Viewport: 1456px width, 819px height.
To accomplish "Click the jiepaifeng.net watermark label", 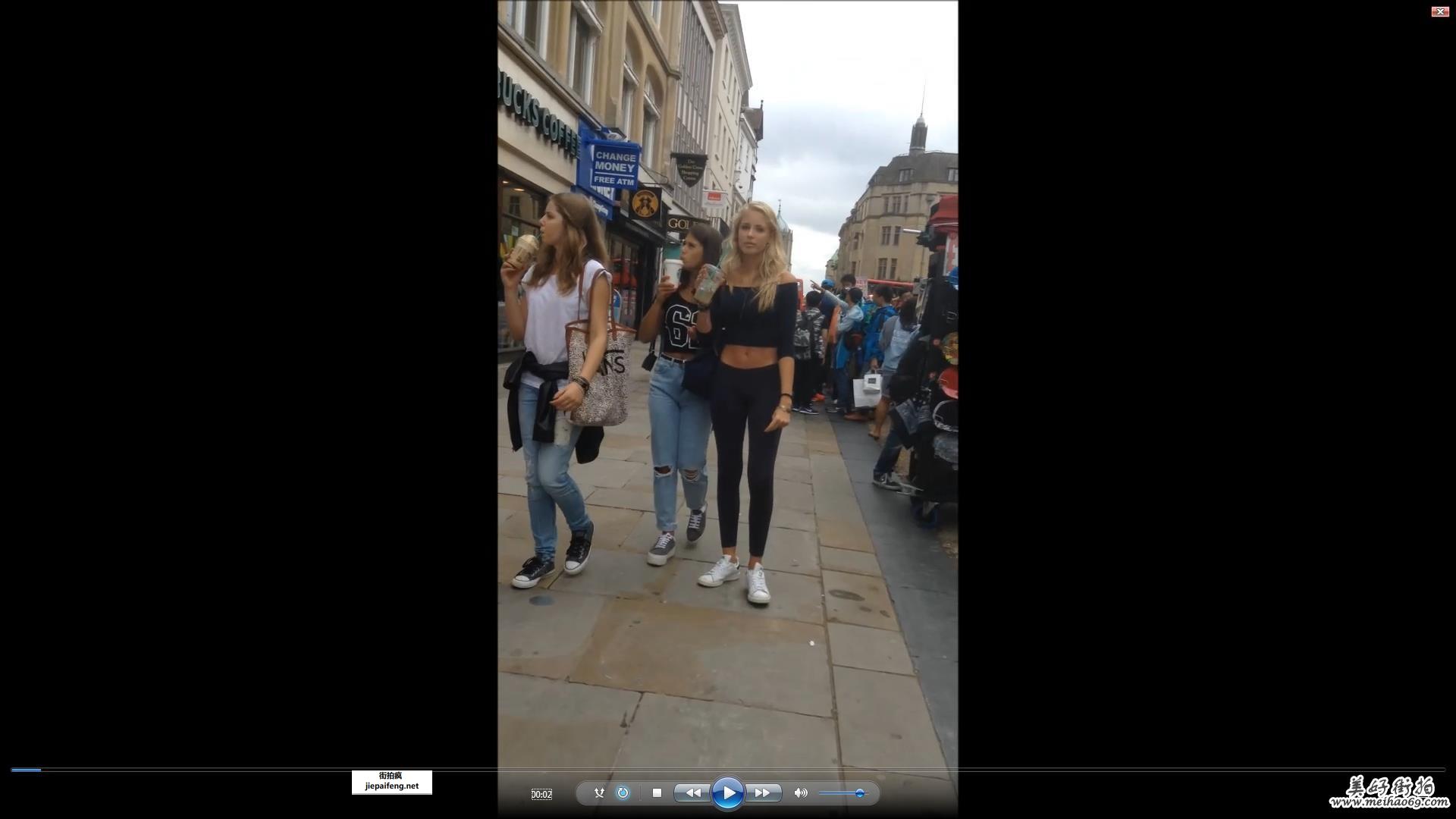I will coord(391,782).
